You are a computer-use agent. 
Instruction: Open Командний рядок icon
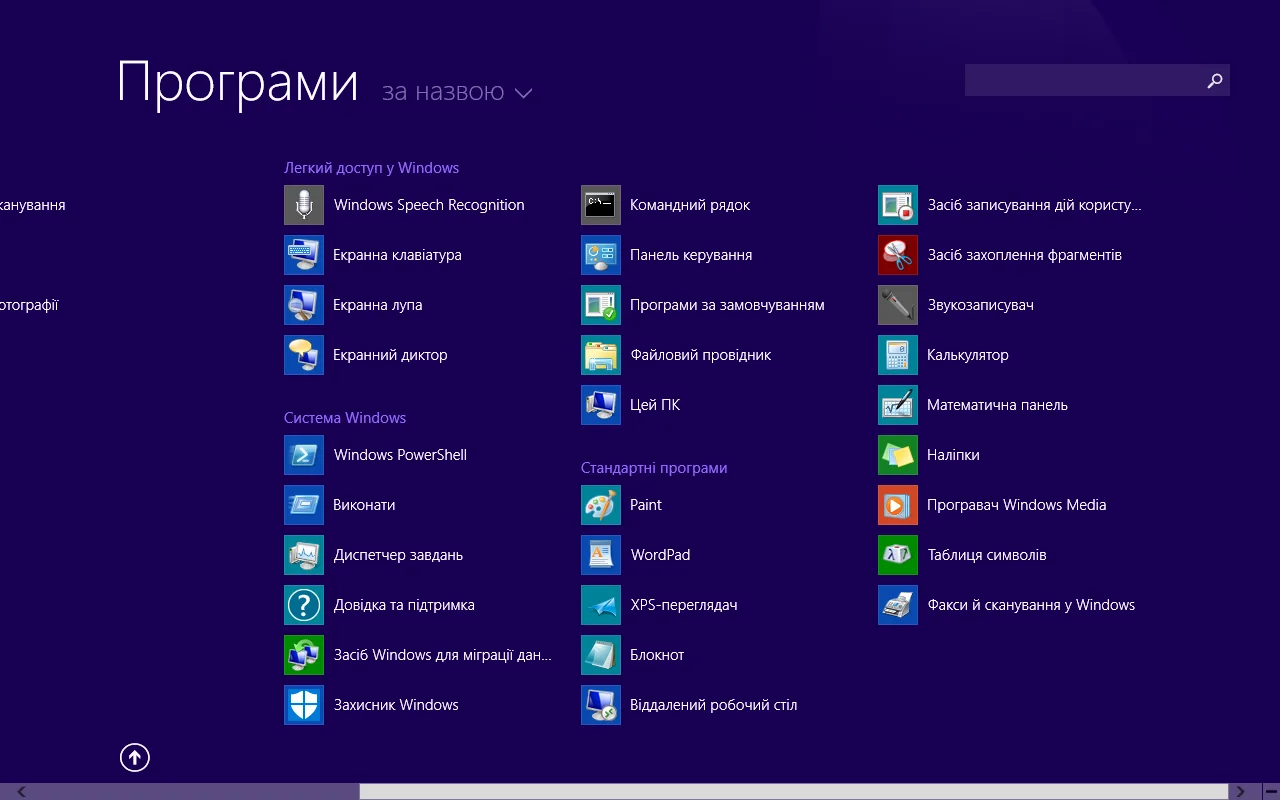coord(601,205)
